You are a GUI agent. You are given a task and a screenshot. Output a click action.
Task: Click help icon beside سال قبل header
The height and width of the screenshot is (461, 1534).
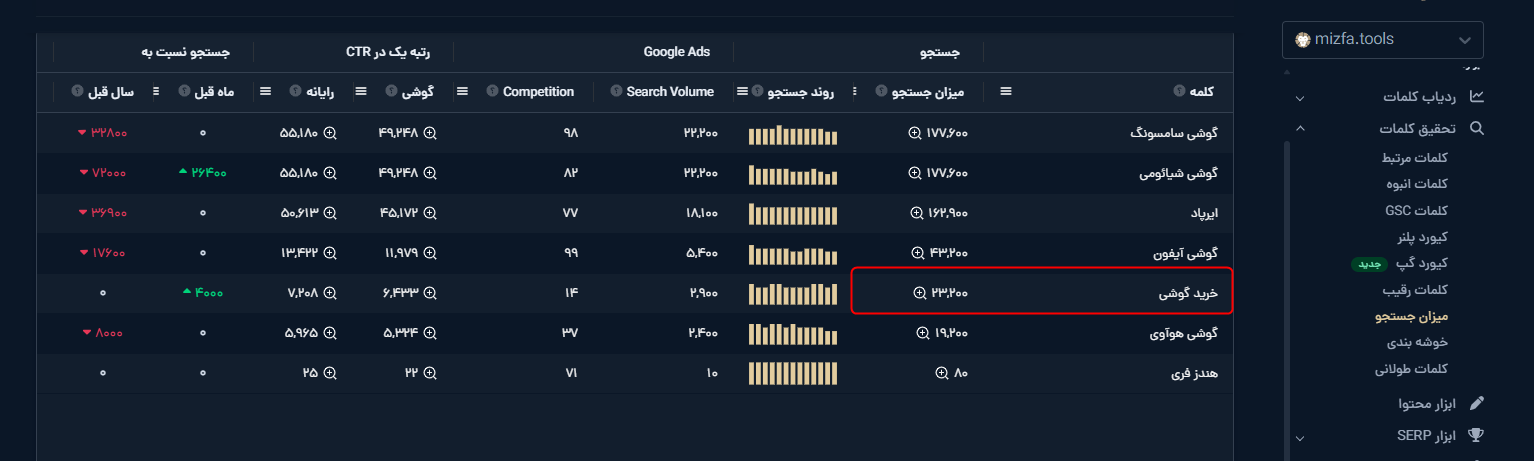click(x=76, y=91)
